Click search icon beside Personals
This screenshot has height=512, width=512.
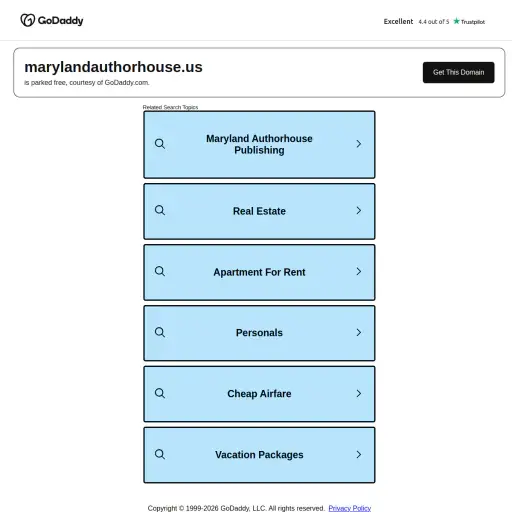pos(160,333)
